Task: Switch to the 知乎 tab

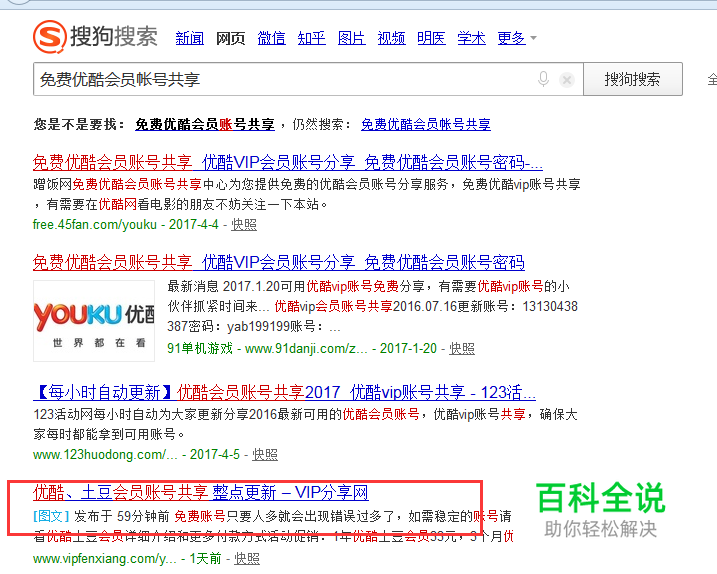Action: [311, 38]
